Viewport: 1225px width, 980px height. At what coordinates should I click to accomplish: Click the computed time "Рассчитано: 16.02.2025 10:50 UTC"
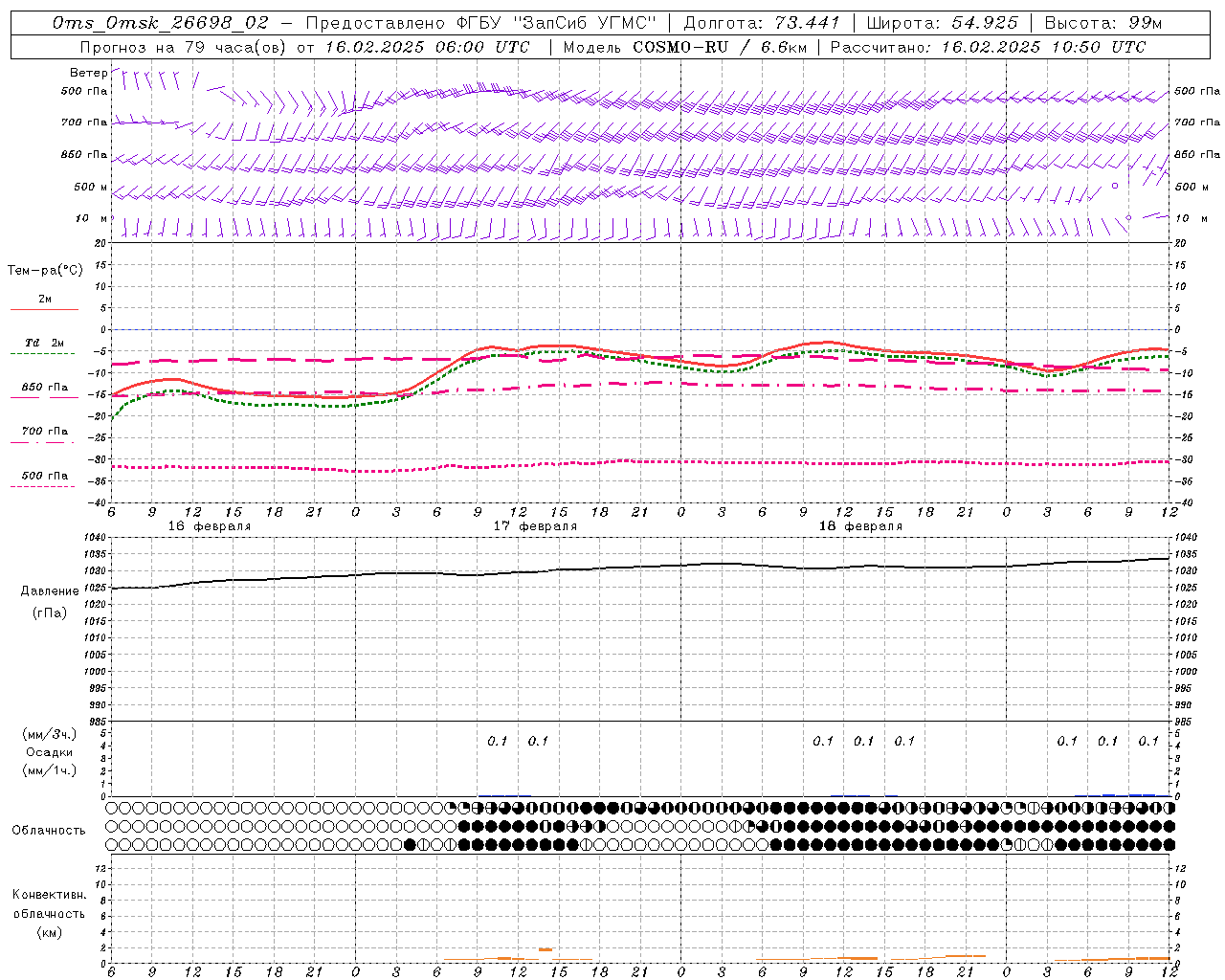(988, 47)
